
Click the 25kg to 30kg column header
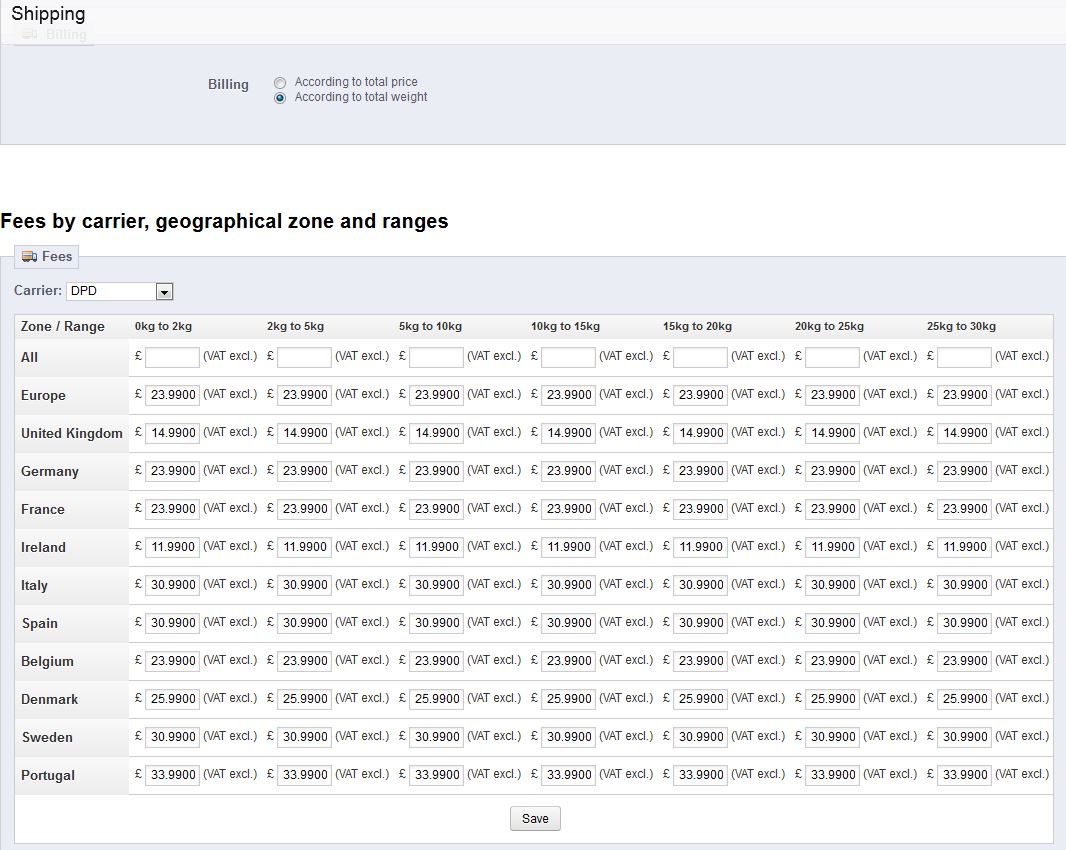[961, 326]
